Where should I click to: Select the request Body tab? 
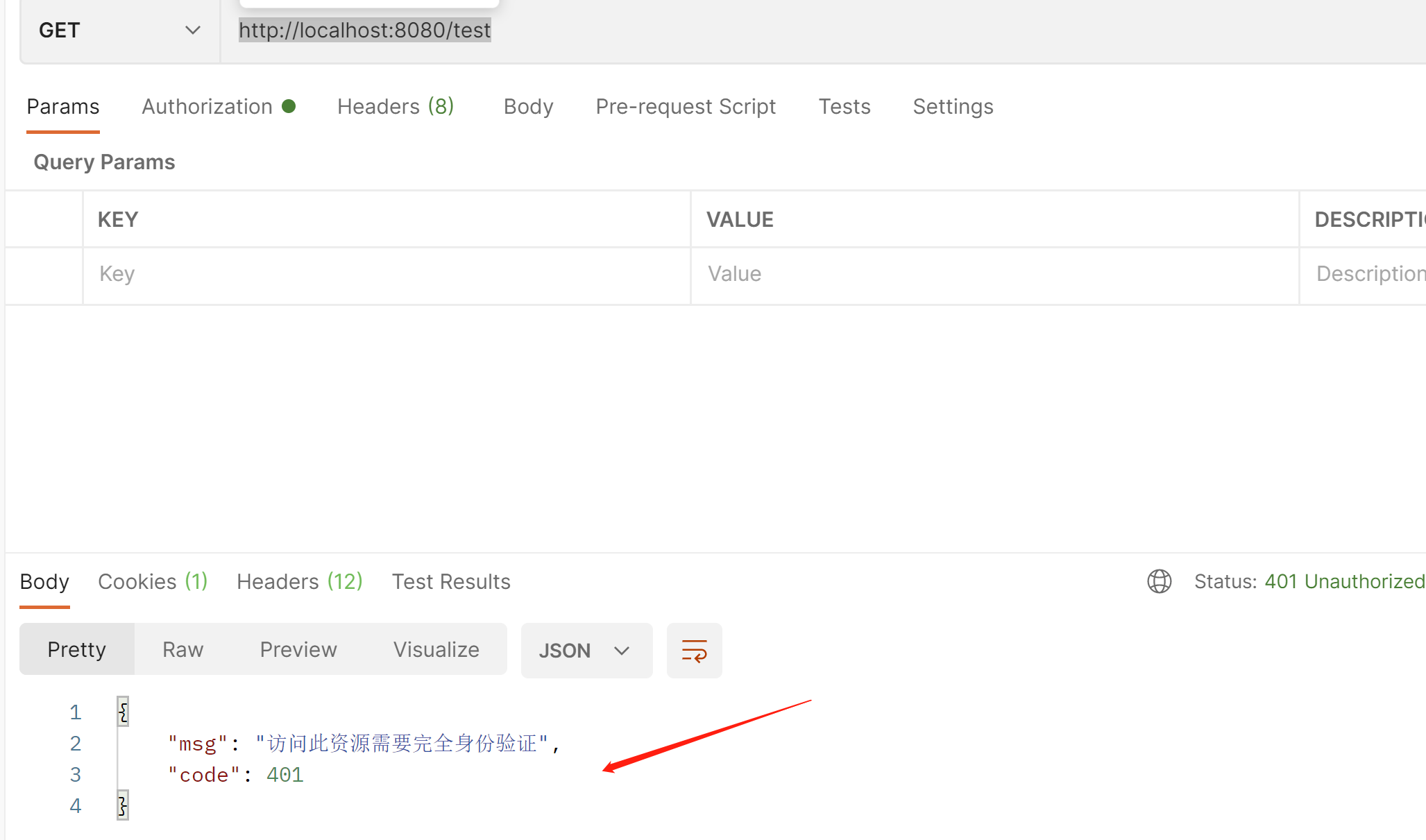pos(528,107)
